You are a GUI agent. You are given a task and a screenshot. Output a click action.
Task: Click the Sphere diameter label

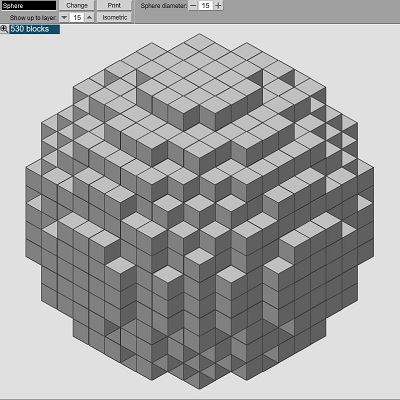[x=164, y=6]
